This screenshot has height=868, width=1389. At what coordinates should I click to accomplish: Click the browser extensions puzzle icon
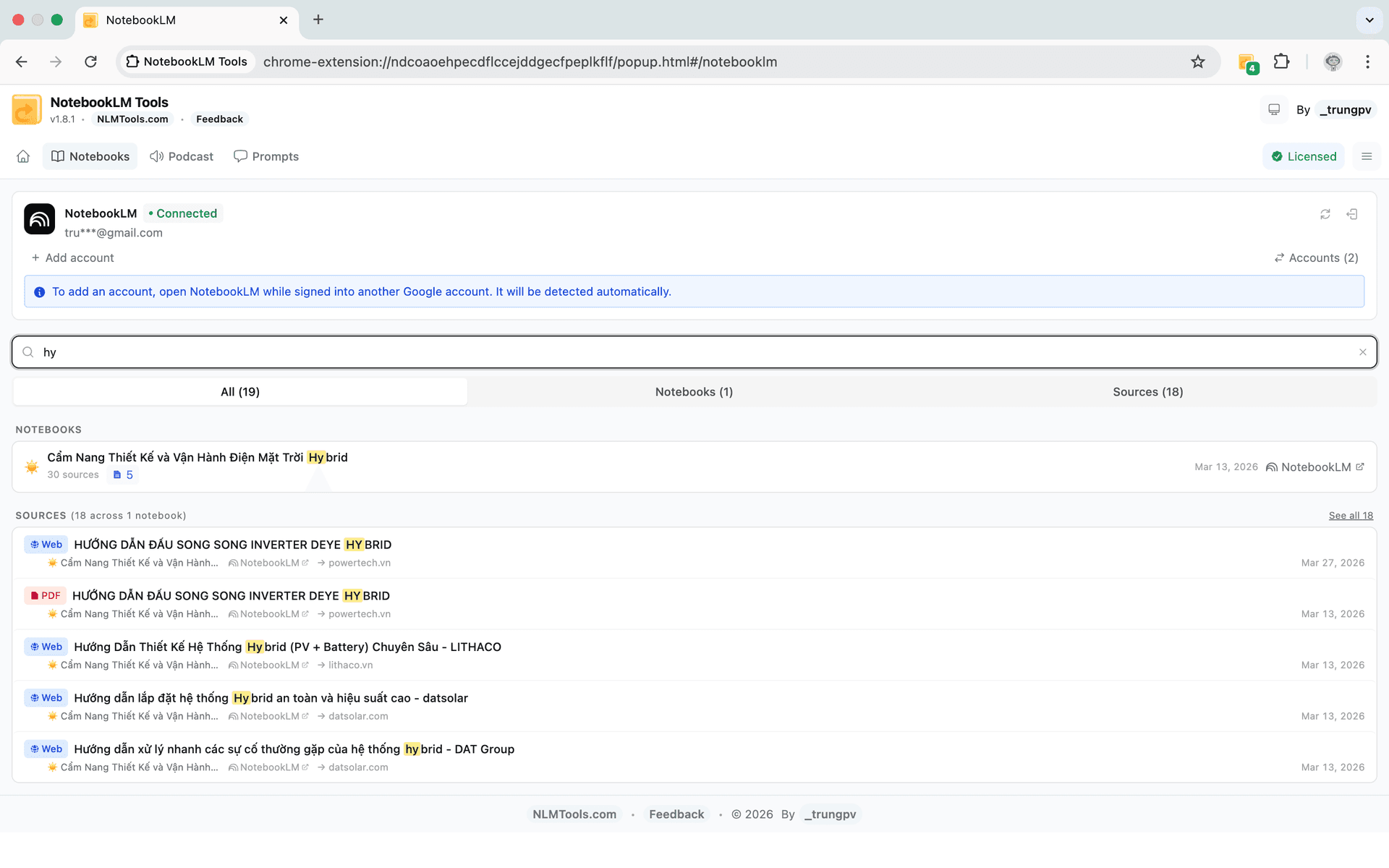pos(1282,61)
